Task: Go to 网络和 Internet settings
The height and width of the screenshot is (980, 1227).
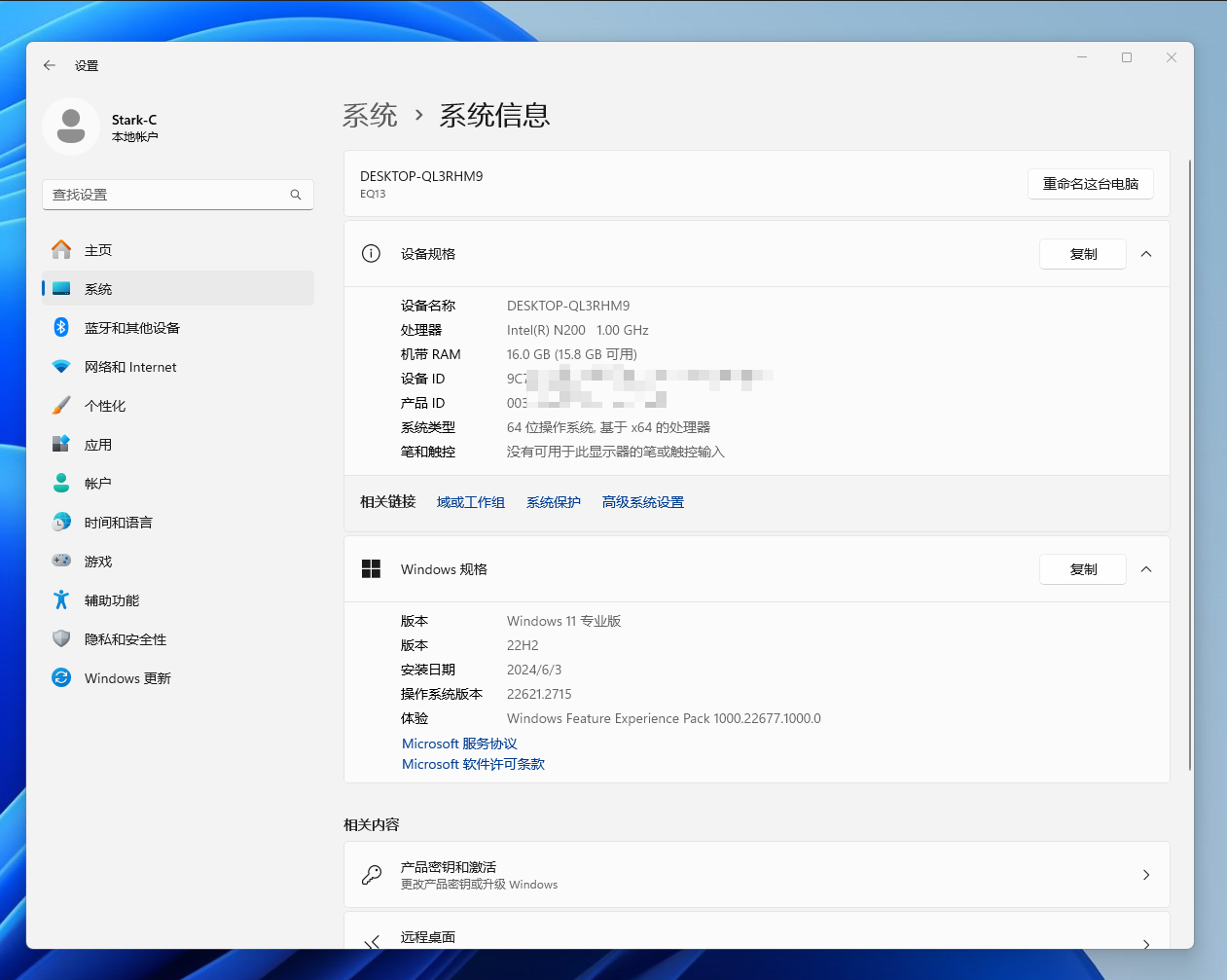Action: coord(178,367)
